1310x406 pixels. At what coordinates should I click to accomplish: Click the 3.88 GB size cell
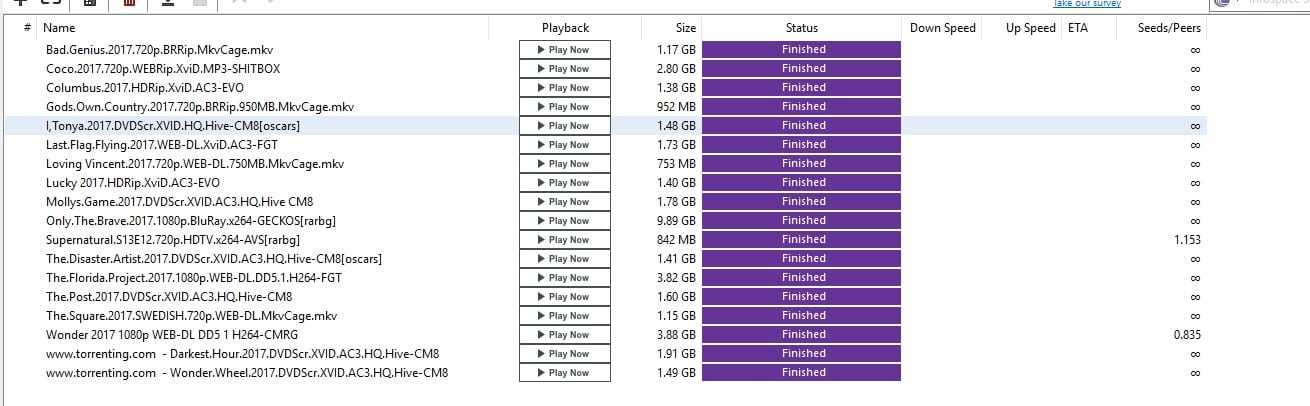(676, 334)
